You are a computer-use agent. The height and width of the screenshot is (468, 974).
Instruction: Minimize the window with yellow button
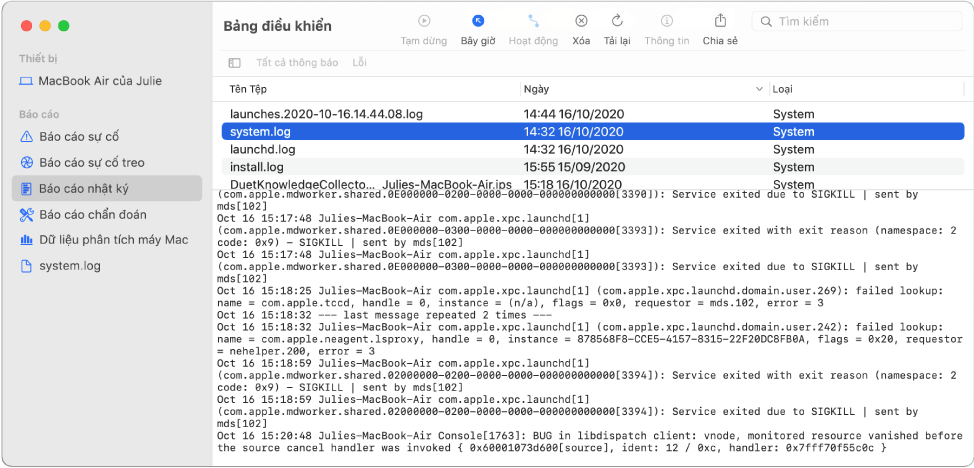click(x=45, y=25)
